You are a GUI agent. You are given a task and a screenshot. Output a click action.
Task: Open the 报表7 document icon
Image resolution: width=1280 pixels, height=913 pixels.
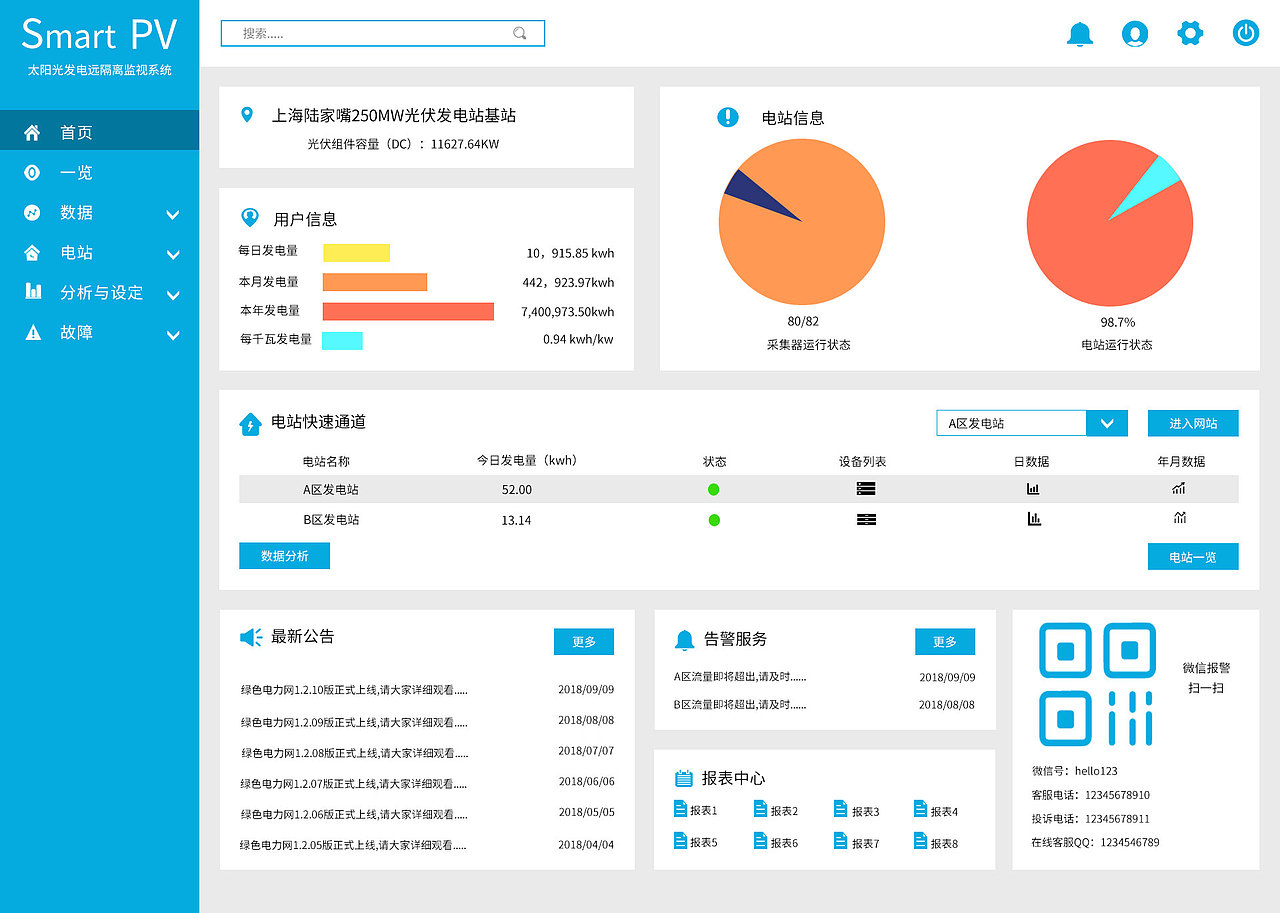(840, 841)
